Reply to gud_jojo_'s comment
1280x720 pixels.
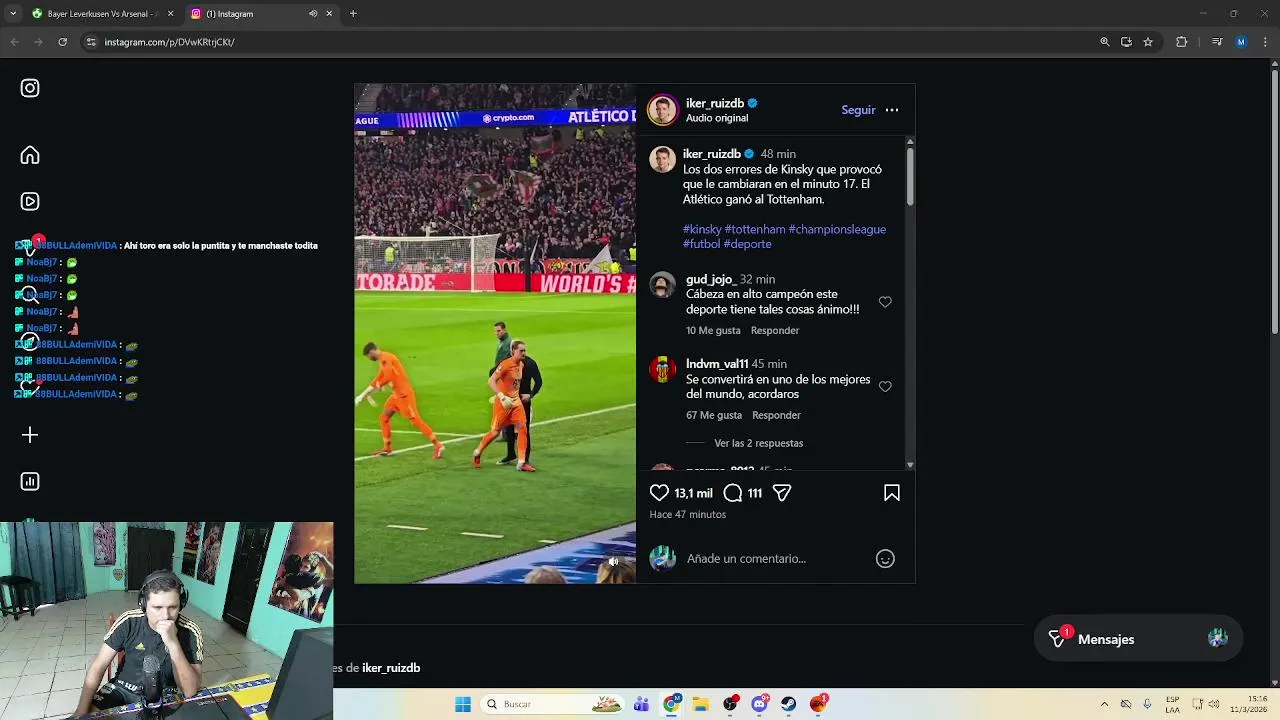point(775,330)
